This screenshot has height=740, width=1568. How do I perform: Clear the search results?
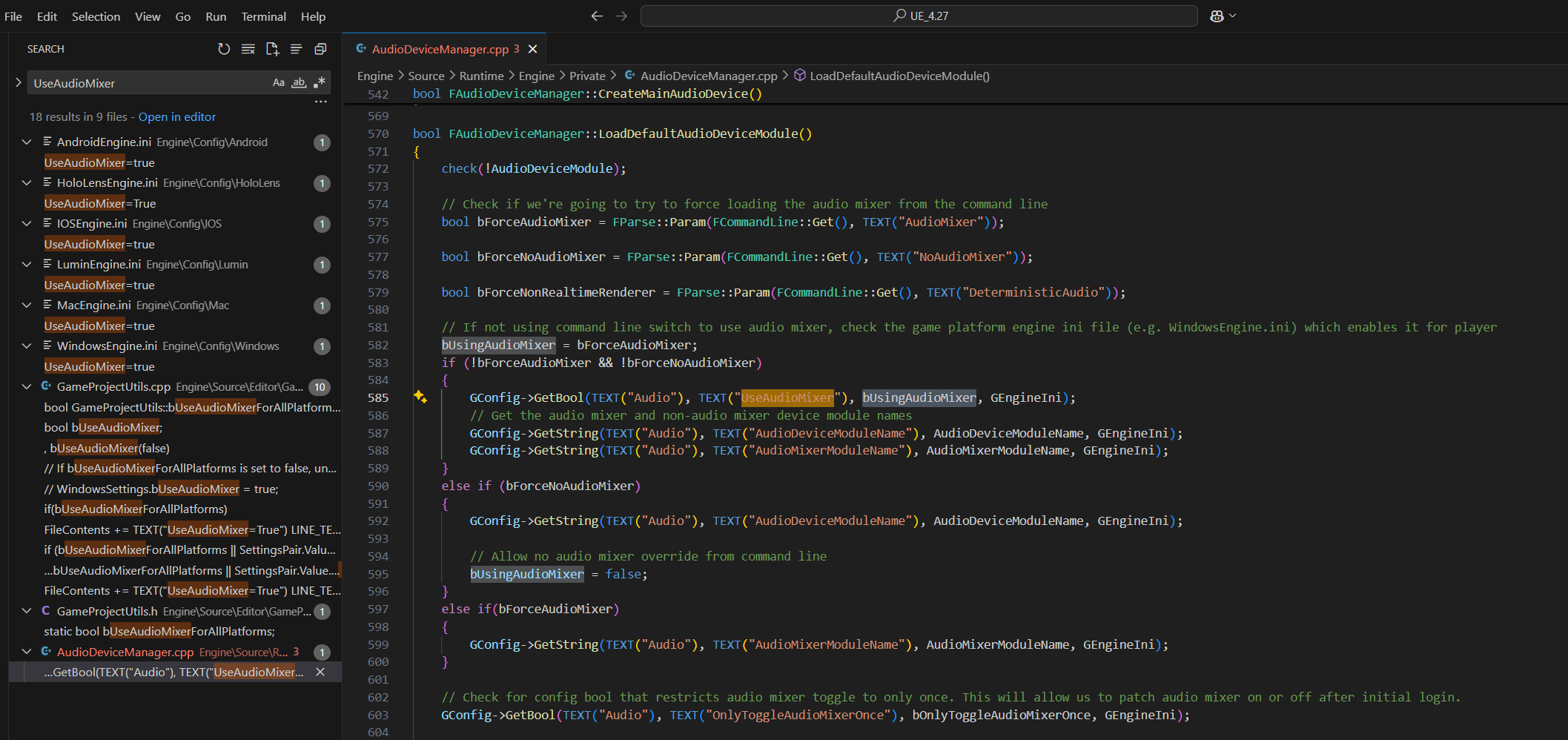pyautogui.click(x=248, y=49)
